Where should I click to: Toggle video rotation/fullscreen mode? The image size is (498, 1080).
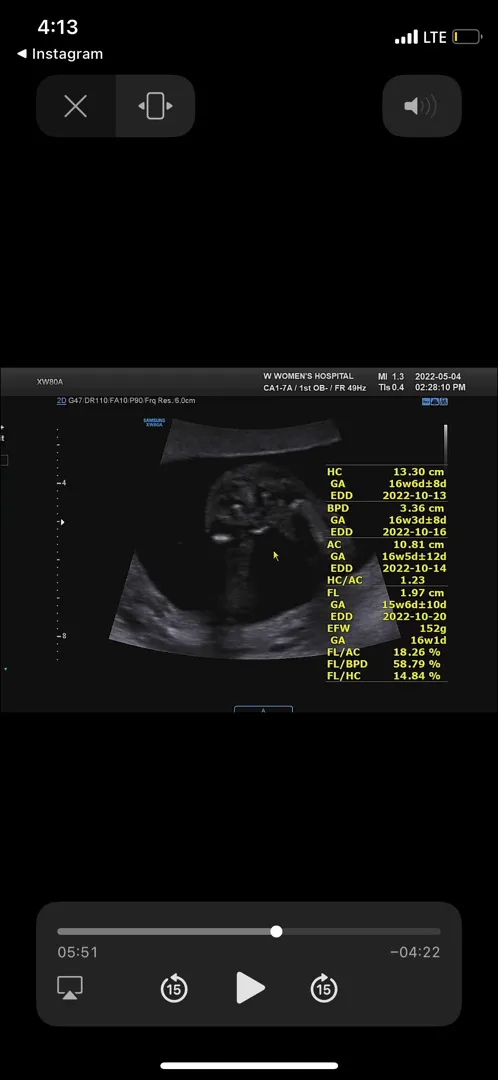click(x=156, y=106)
